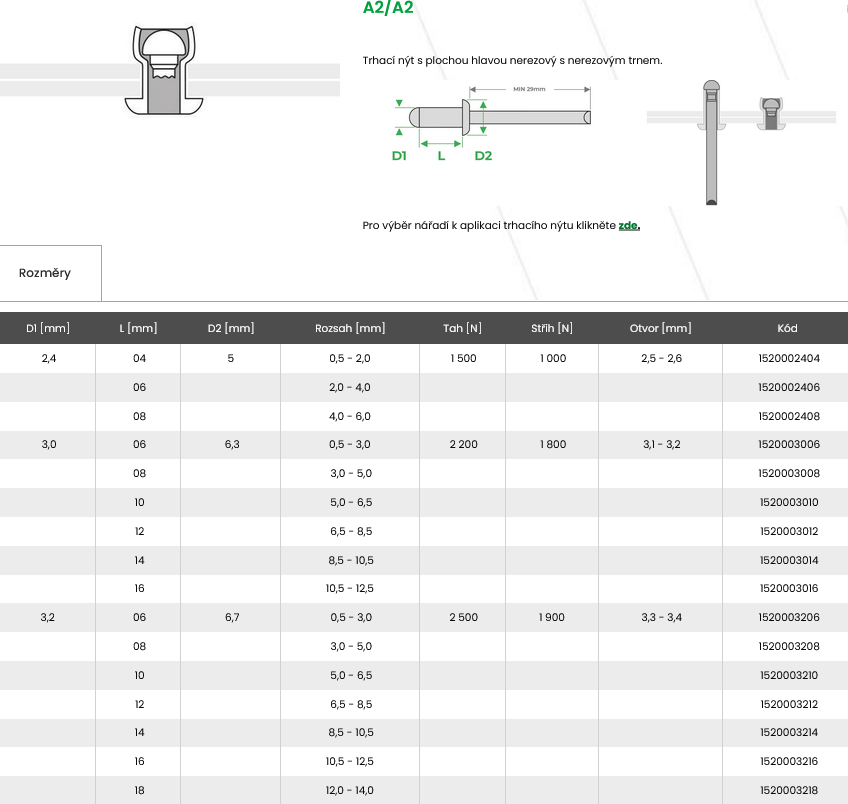Image resolution: width=848 pixels, height=804 pixels.
Task: Click the D1 [mm] column header
Action: click(x=47, y=328)
